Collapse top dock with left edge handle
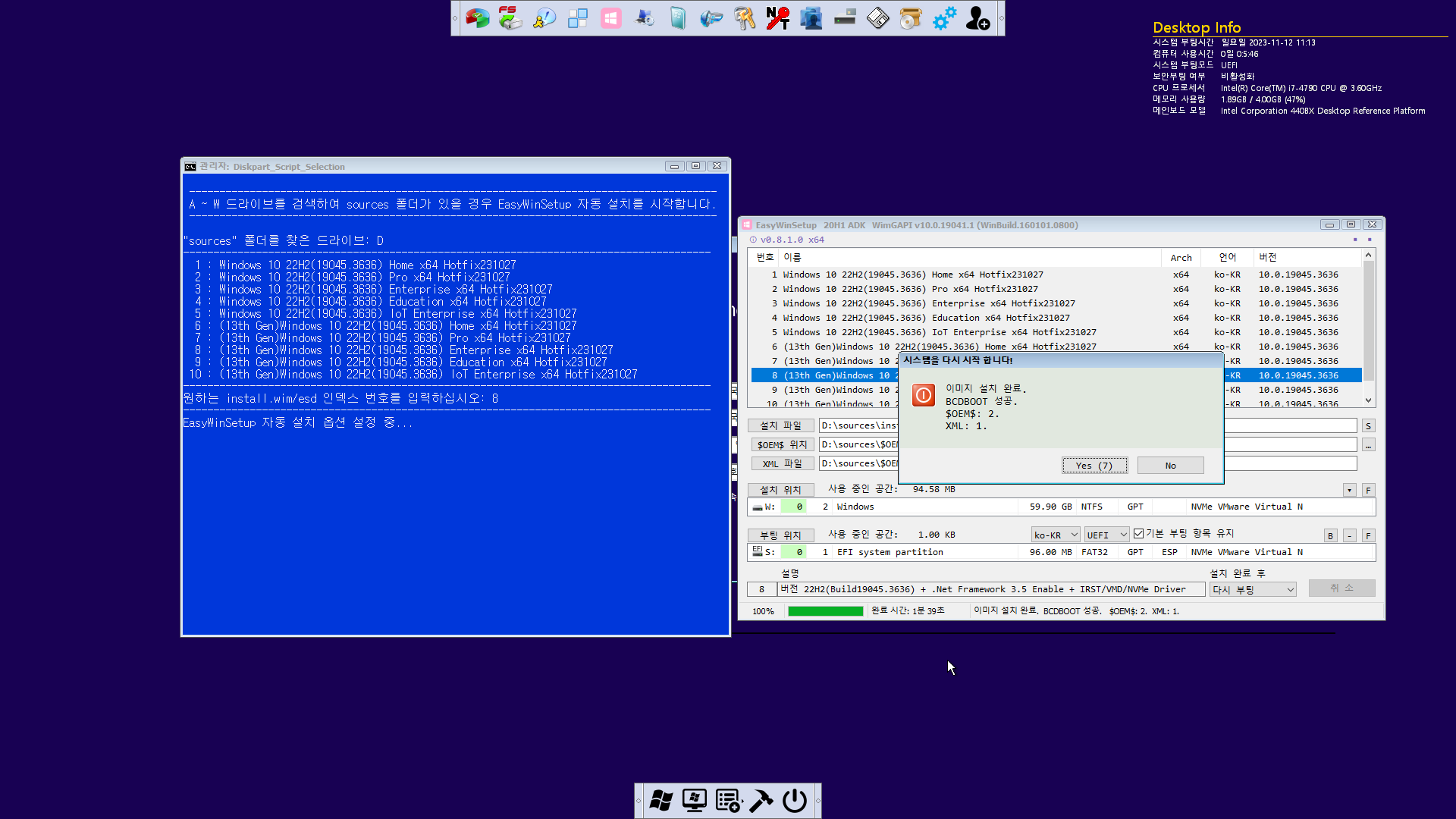 coord(455,18)
